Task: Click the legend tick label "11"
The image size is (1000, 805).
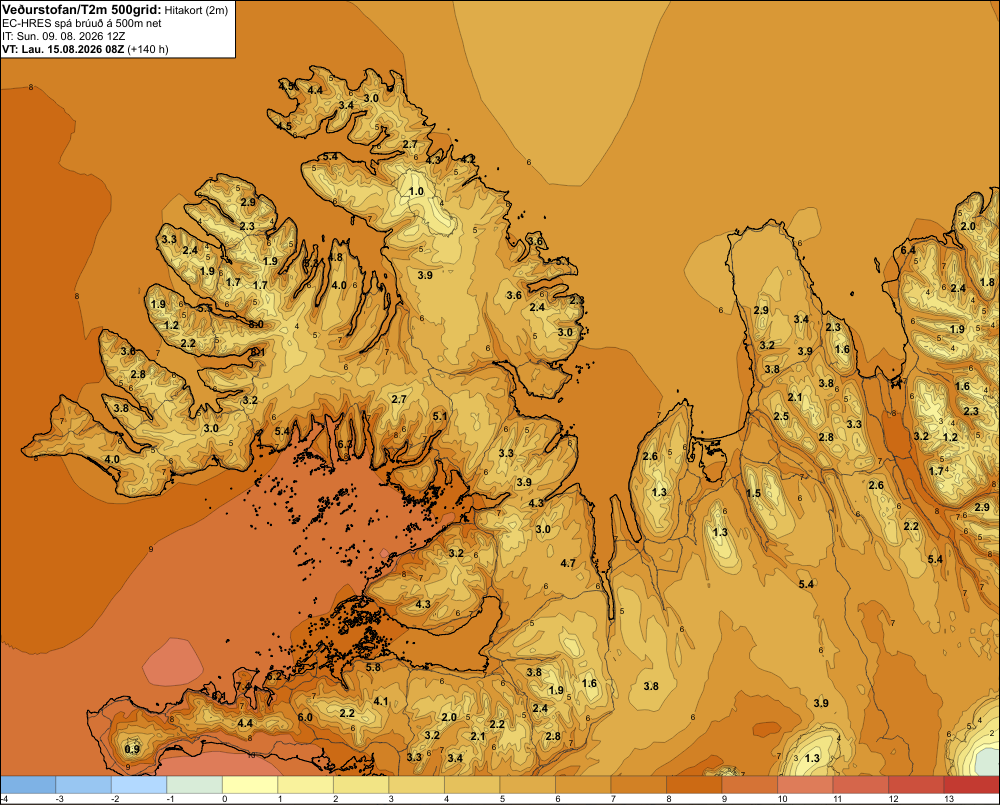Action: [838, 799]
